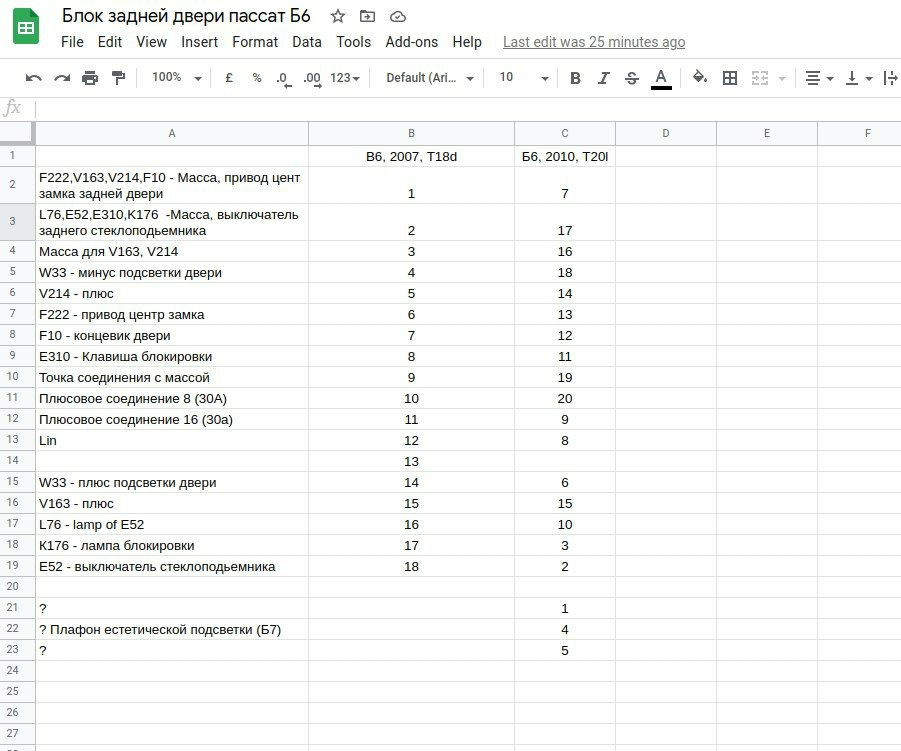Screen dimensions: 901x751
Task: Open the Help menu
Action: [x=467, y=42]
